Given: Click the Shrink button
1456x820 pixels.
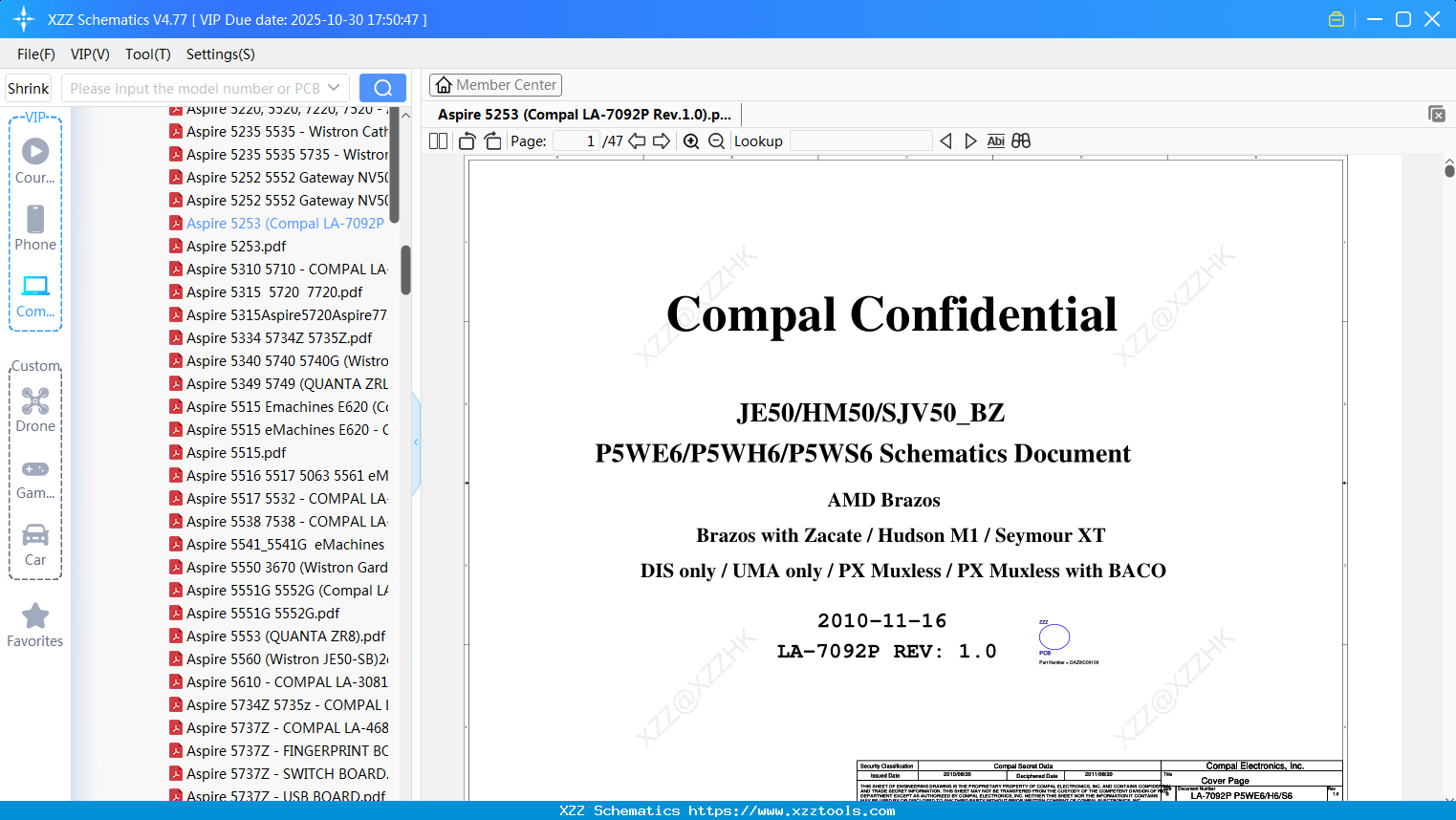Looking at the screenshot, I should click(x=28, y=88).
